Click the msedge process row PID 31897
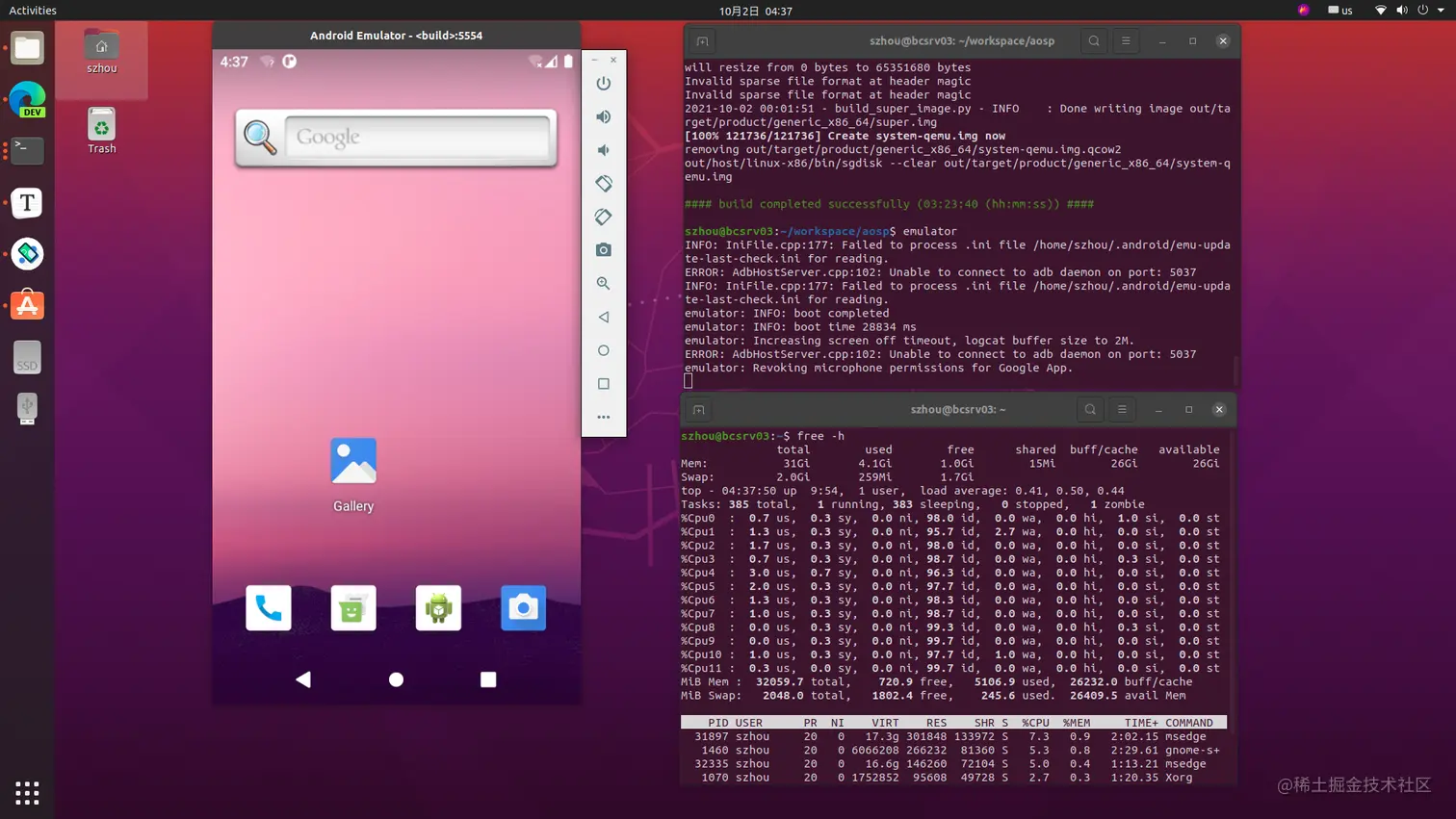The image size is (1456, 819). [x=953, y=736]
